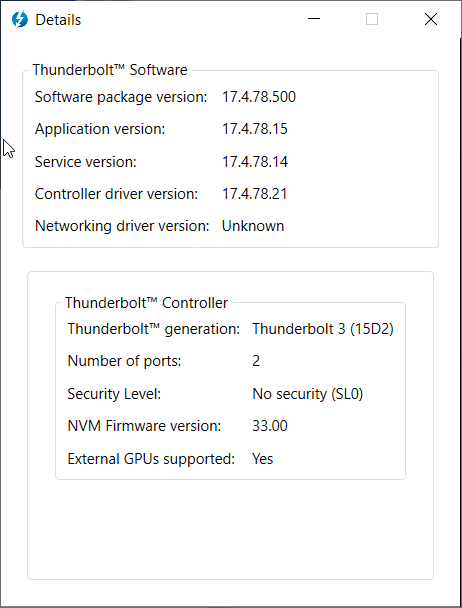
Task: Click the Networking driver version Unknown value
Action: pos(253,226)
